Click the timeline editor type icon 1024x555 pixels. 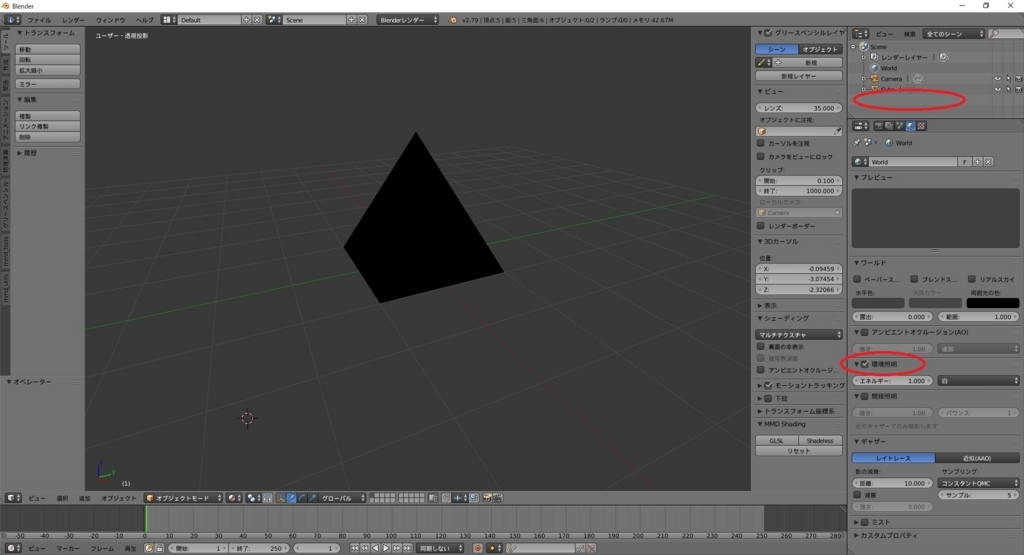coord(11,548)
